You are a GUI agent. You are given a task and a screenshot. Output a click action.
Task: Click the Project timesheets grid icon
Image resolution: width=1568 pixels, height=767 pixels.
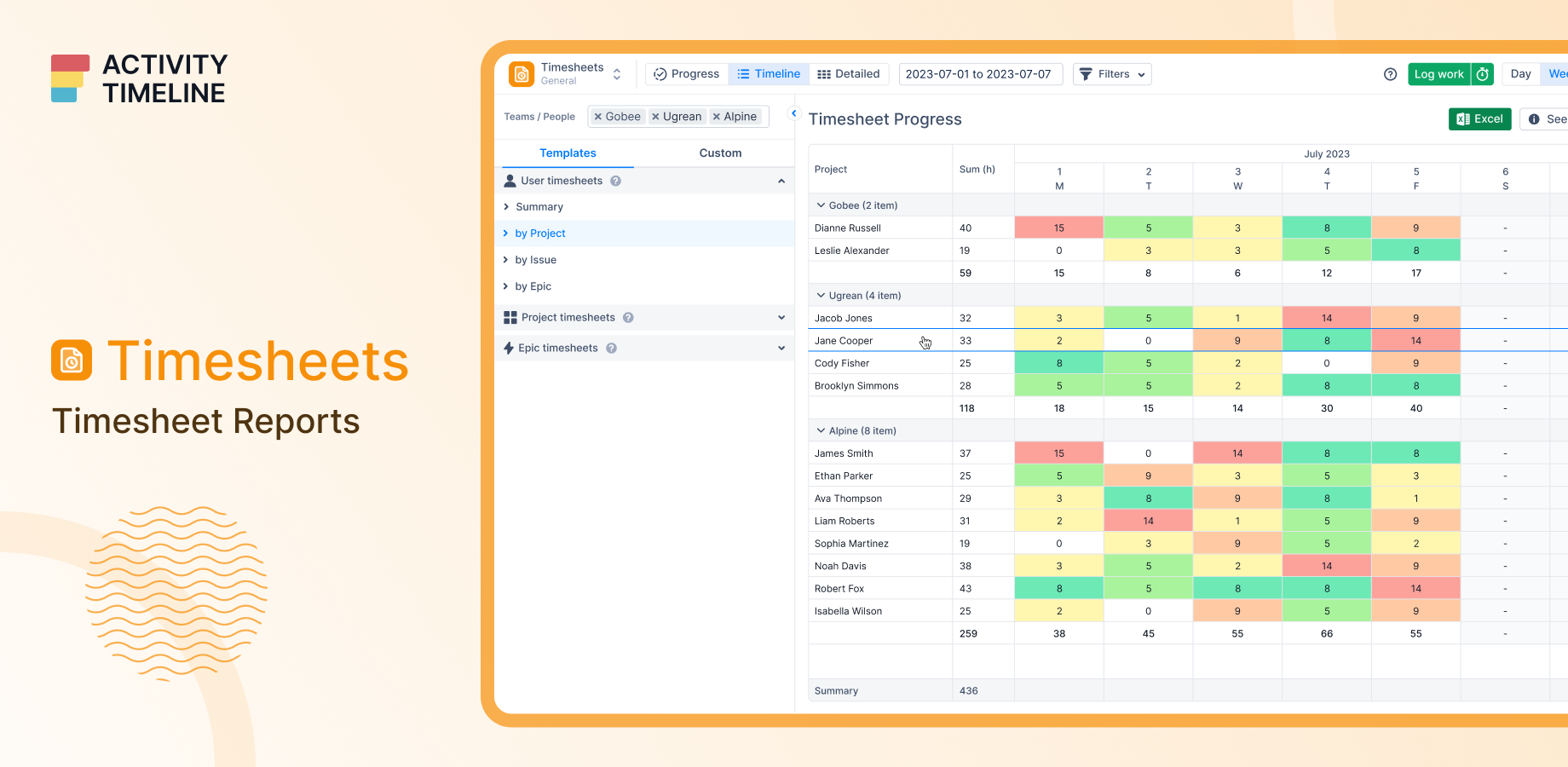tap(510, 318)
